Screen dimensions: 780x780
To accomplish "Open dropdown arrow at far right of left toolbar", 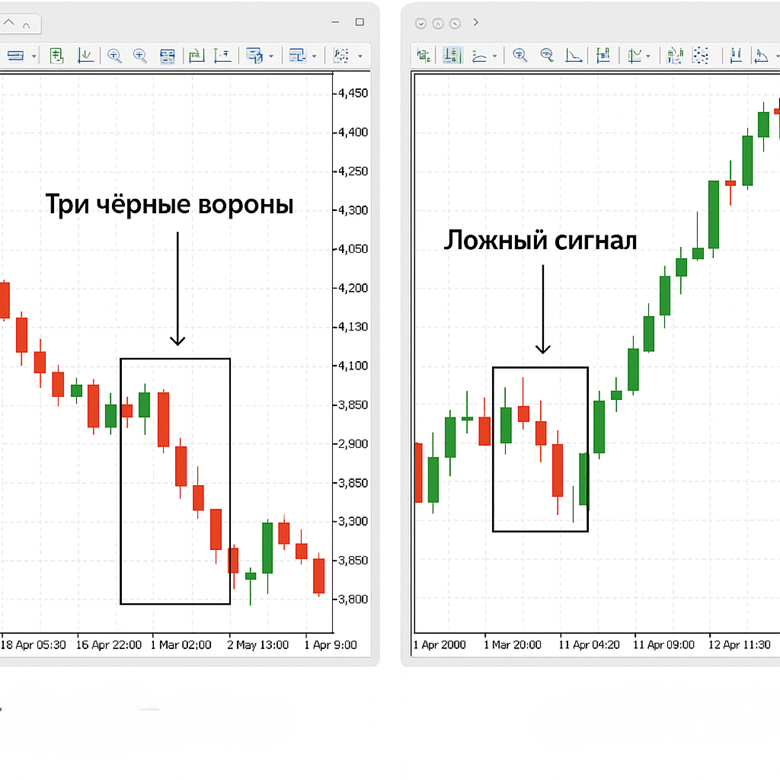I will 358,57.
